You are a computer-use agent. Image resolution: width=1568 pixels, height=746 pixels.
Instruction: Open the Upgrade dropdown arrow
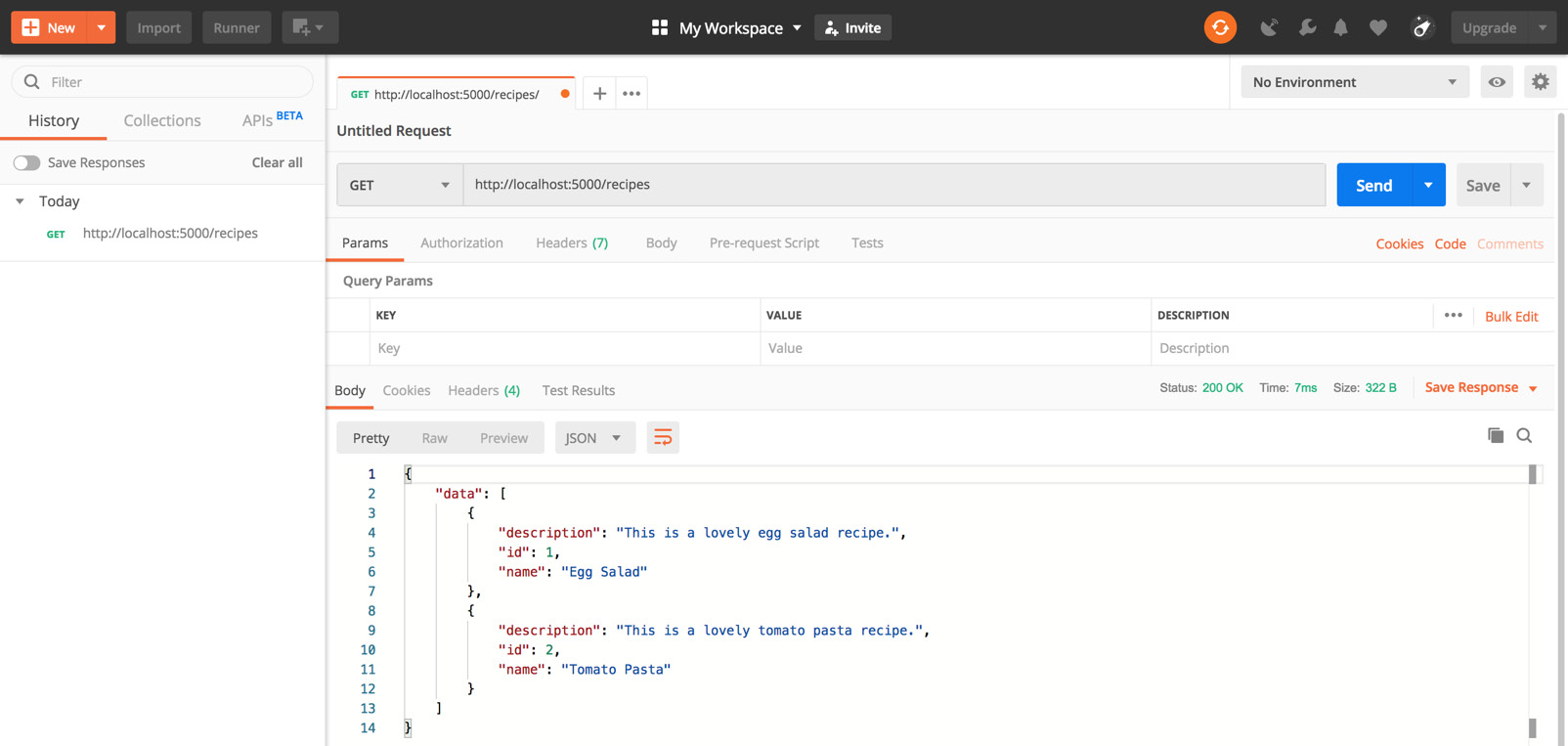click(1543, 27)
